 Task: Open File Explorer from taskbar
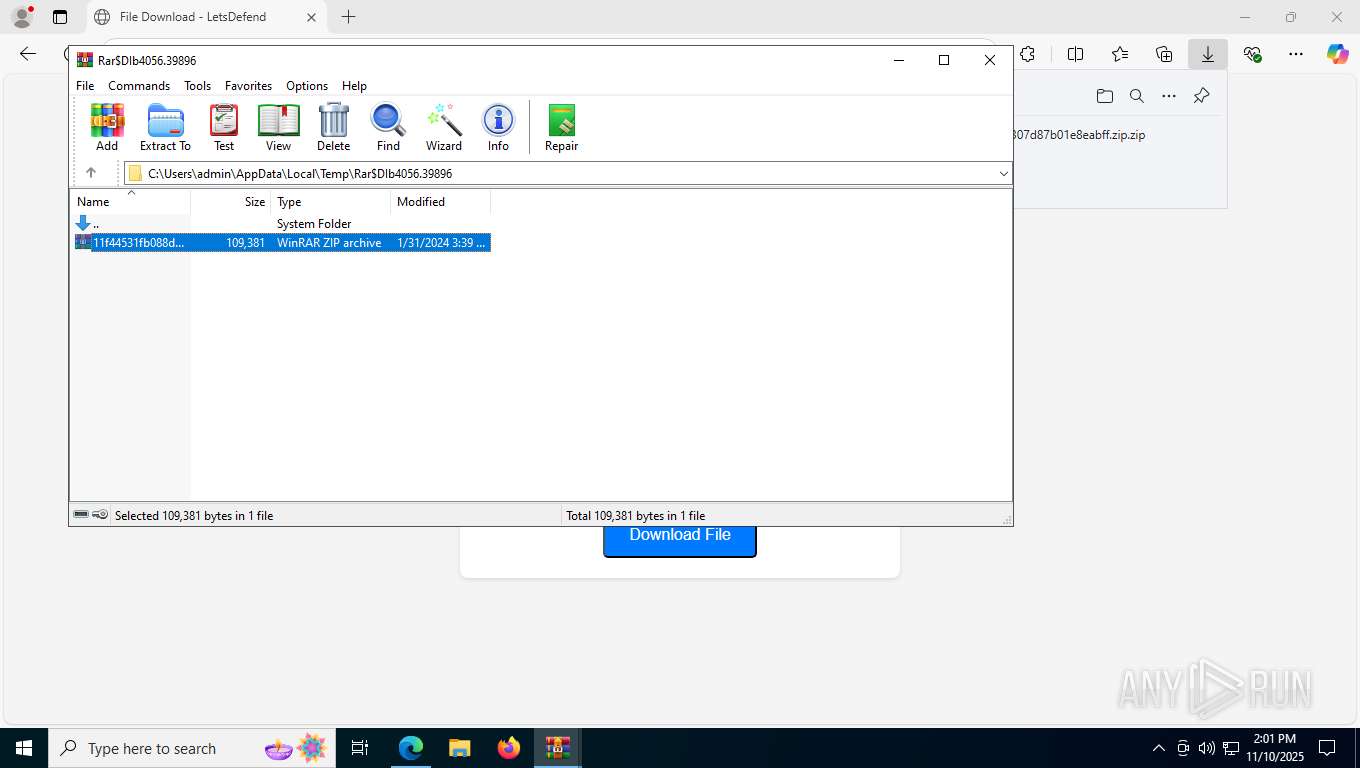click(x=459, y=748)
